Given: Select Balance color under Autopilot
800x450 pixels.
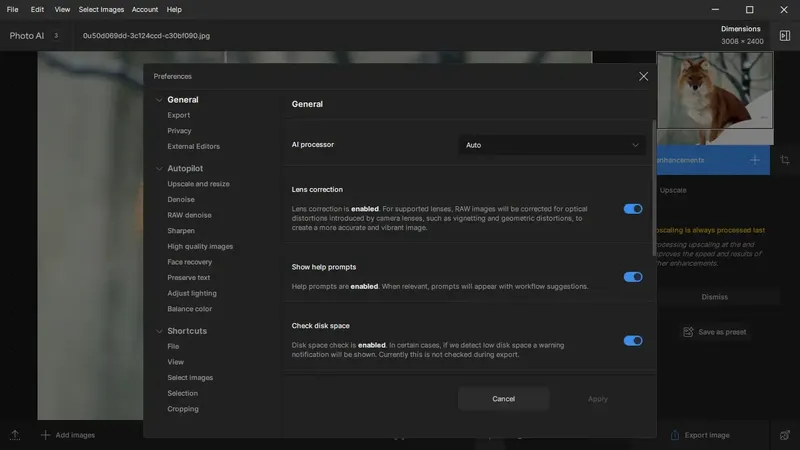Looking at the screenshot, I should pyautogui.click(x=189, y=309).
